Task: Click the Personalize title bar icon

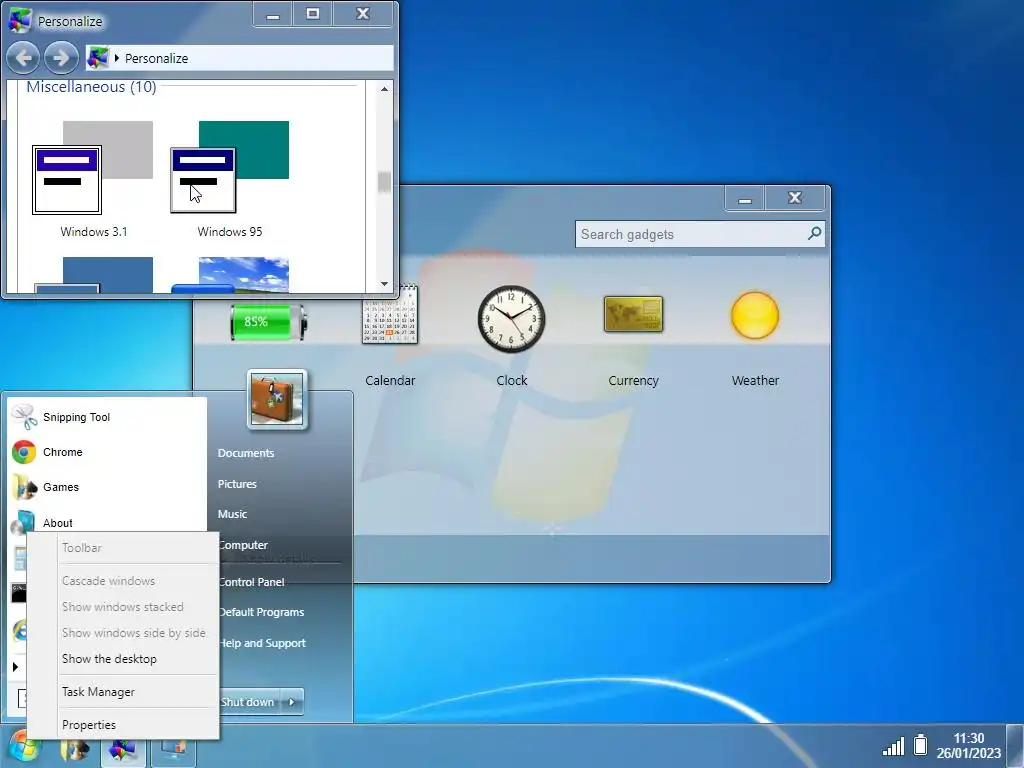Action: pos(20,20)
